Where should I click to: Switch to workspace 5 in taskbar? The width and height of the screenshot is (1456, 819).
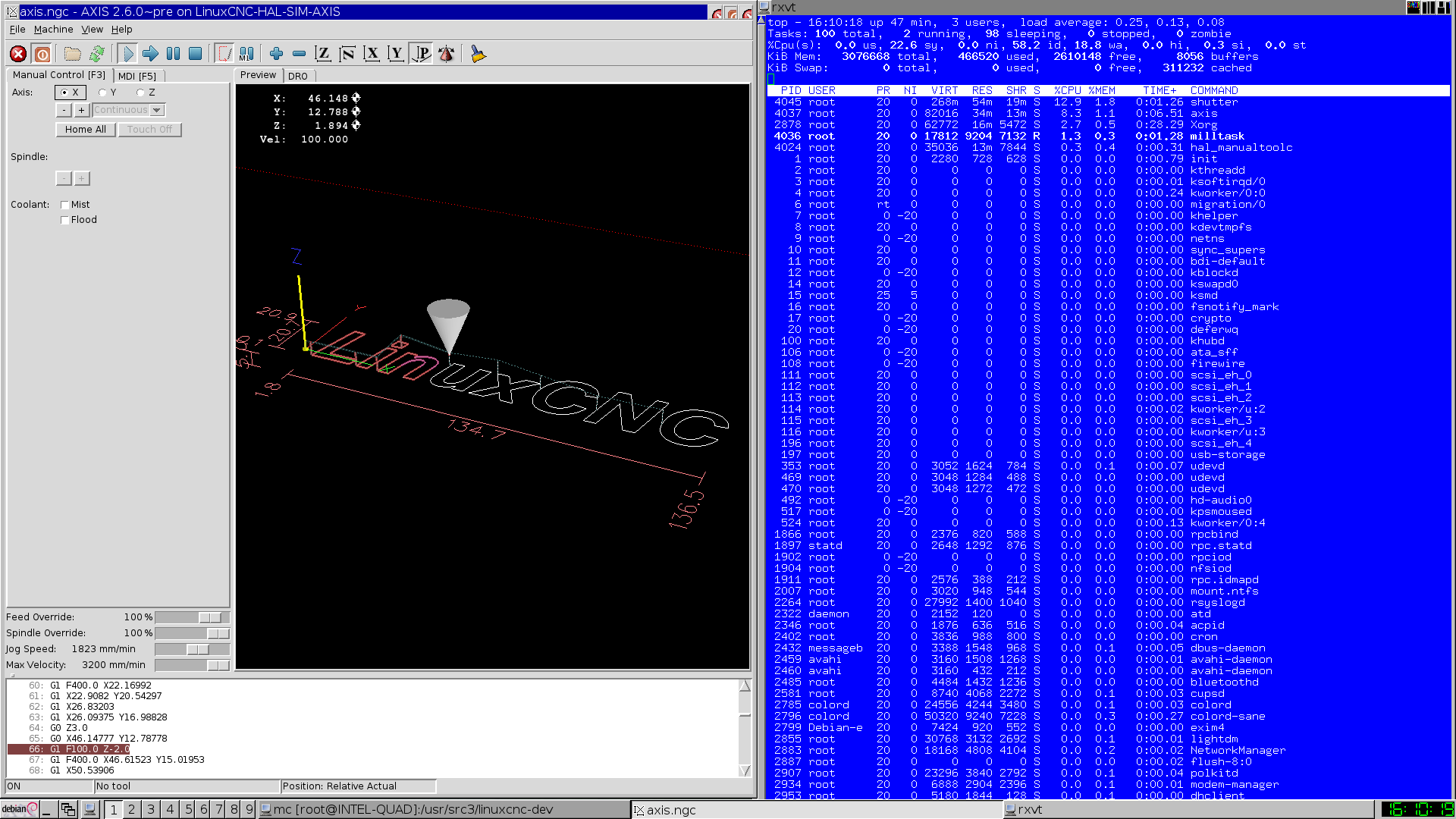point(188,809)
